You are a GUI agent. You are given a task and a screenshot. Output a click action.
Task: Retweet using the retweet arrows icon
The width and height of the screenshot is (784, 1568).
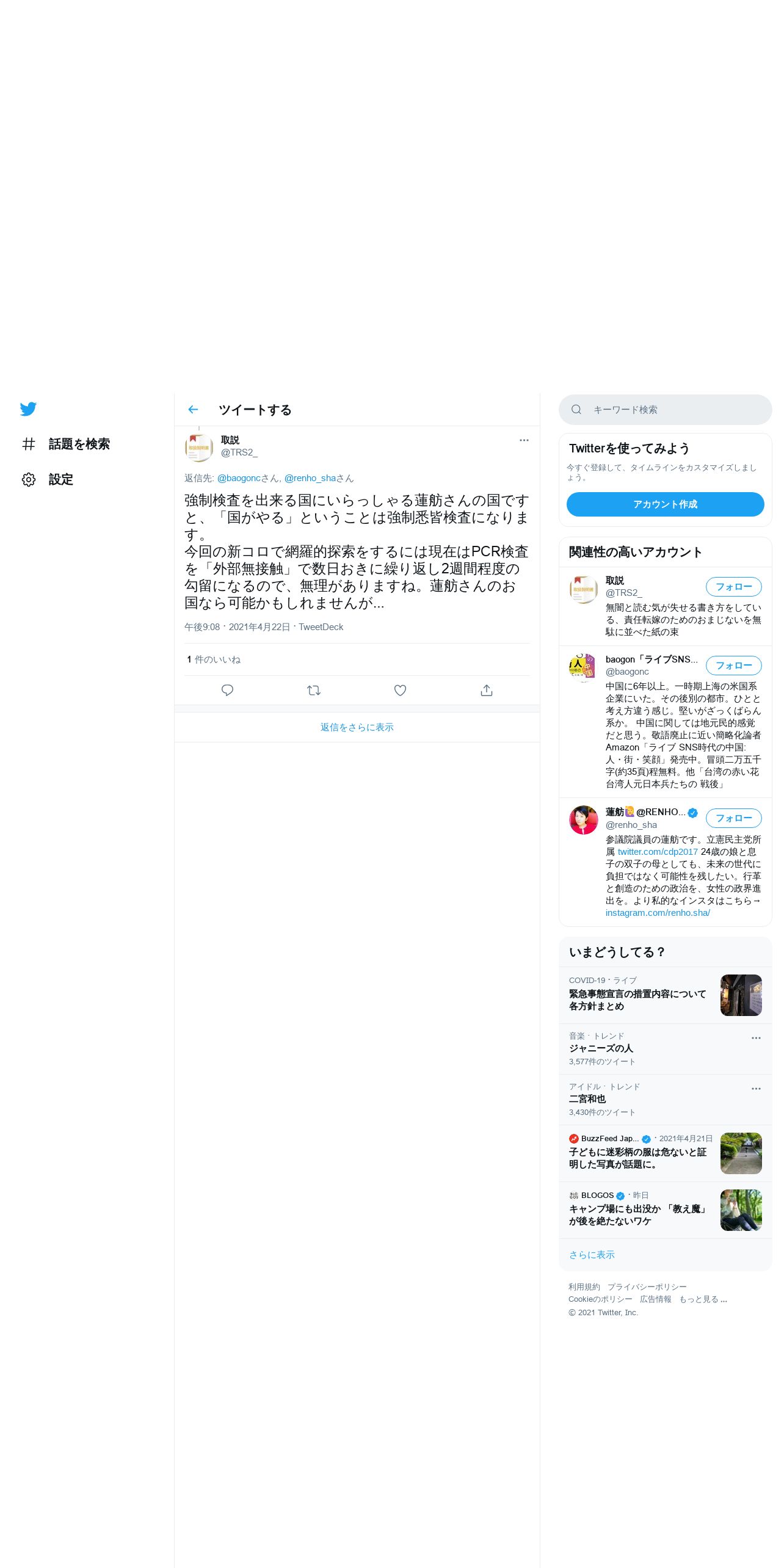pyautogui.click(x=314, y=691)
